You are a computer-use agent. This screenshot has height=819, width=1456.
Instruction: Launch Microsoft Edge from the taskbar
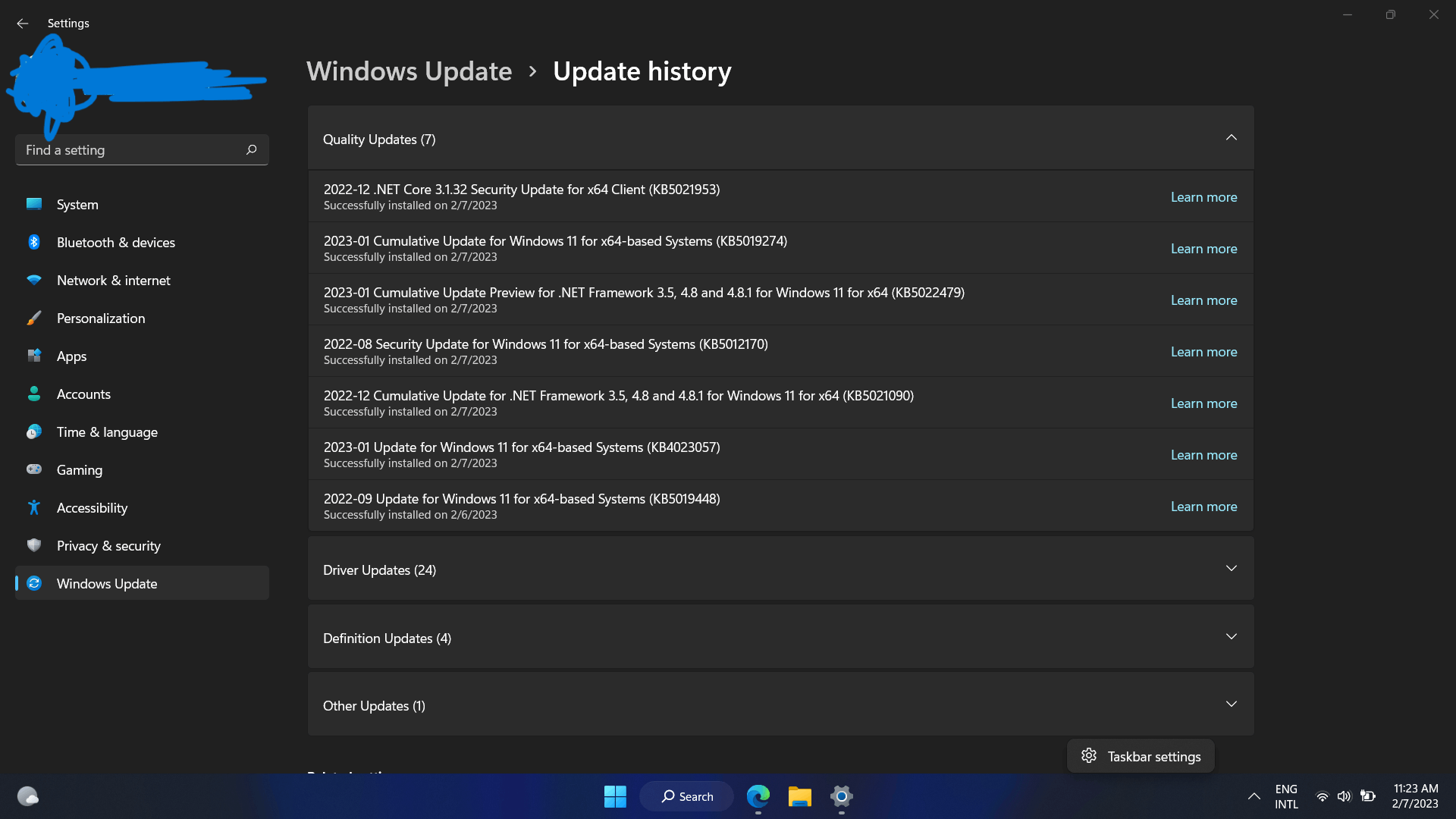[758, 796]
